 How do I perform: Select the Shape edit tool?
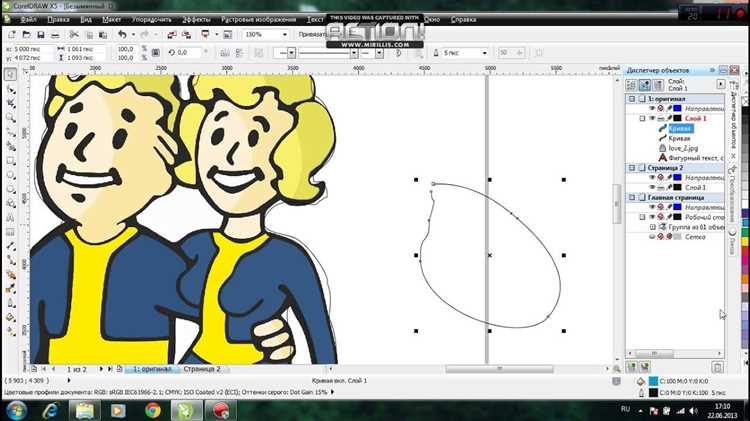[11, 89]
